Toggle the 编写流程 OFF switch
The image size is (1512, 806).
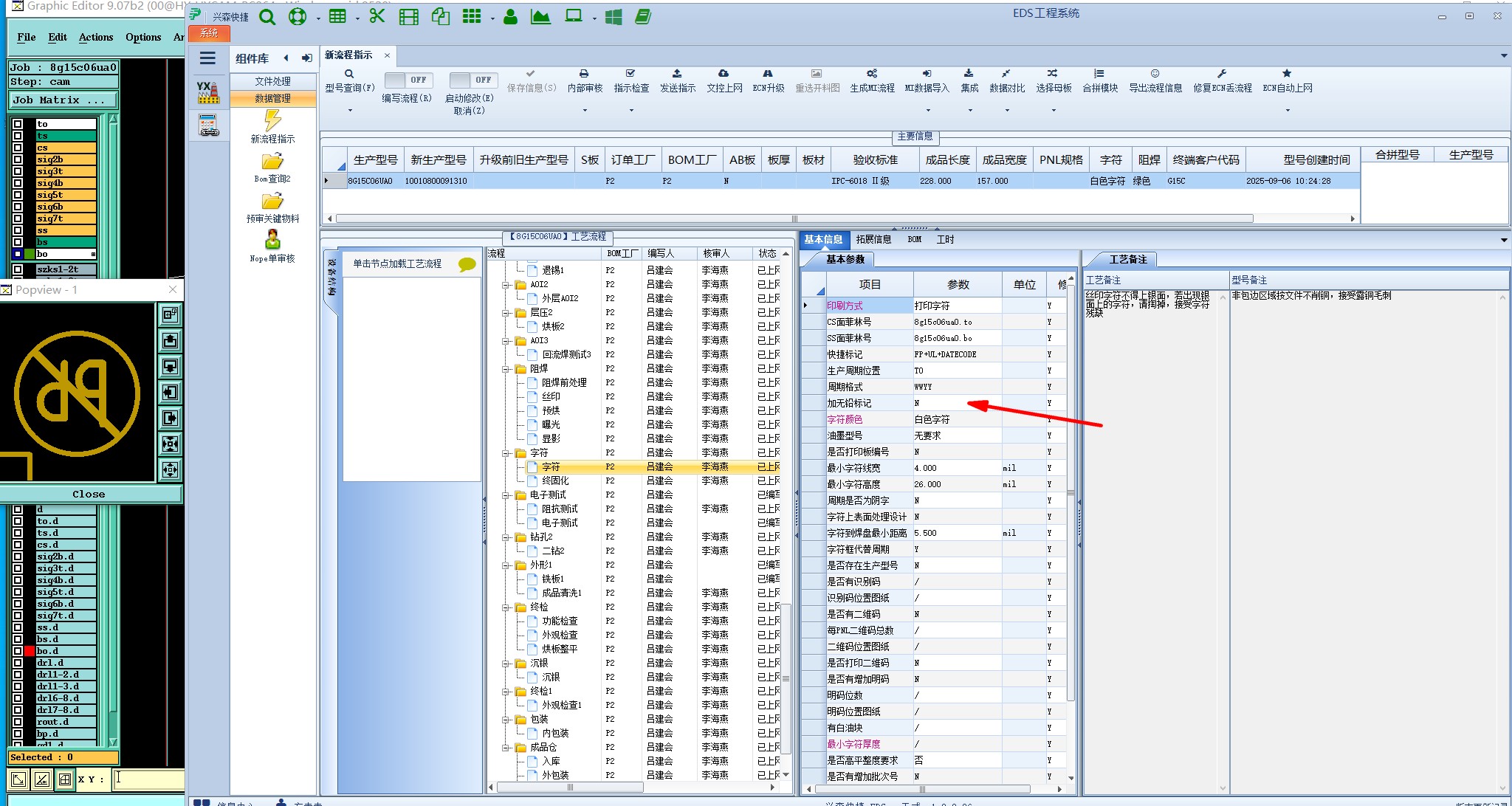point(408,80)
